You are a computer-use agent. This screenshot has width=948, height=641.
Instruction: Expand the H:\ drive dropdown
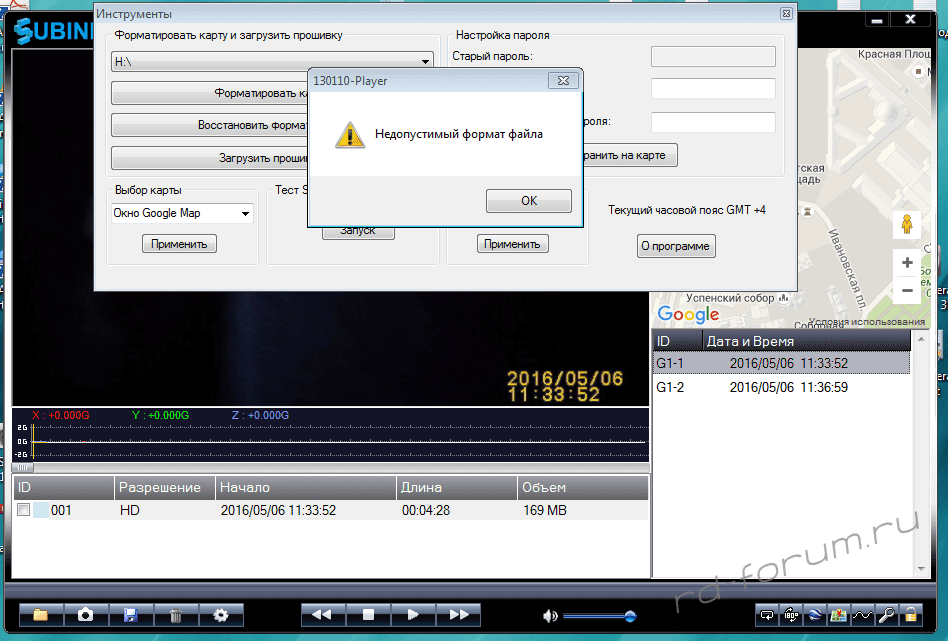[x=424, y=62]
